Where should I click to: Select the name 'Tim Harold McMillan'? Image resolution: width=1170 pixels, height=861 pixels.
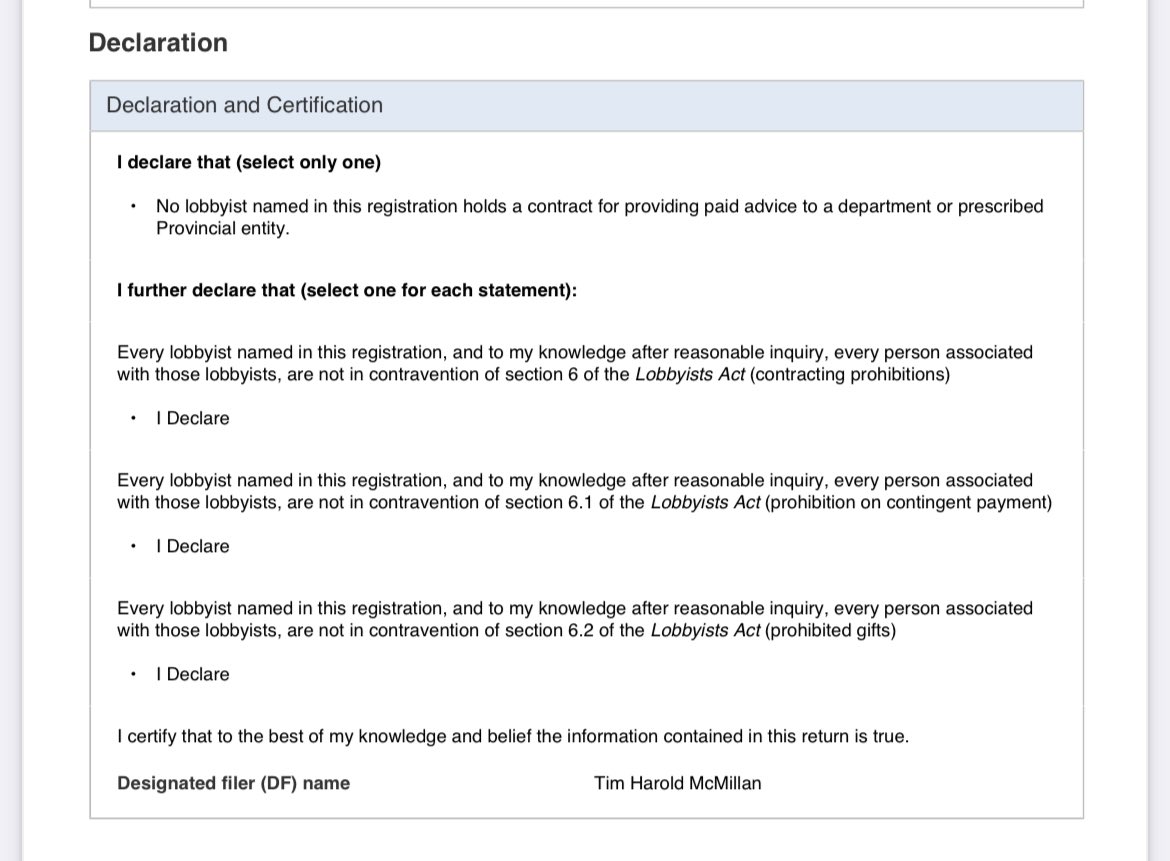tap(678, 783)
